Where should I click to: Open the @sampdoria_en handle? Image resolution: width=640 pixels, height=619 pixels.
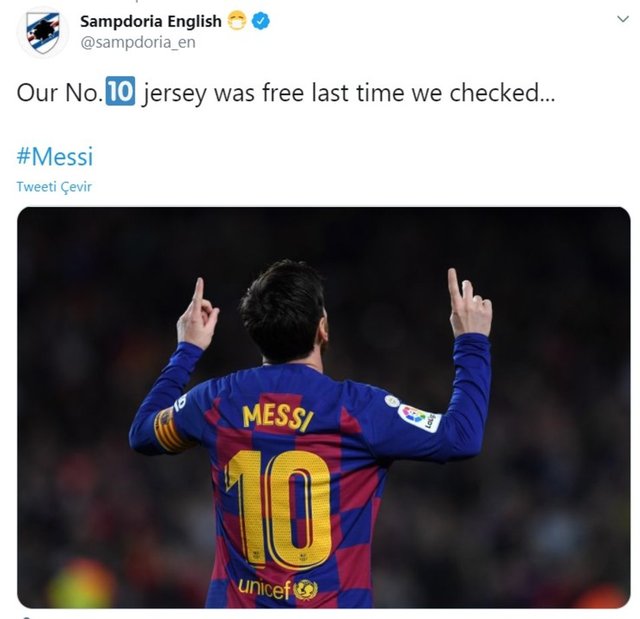(x=138, y=42)
